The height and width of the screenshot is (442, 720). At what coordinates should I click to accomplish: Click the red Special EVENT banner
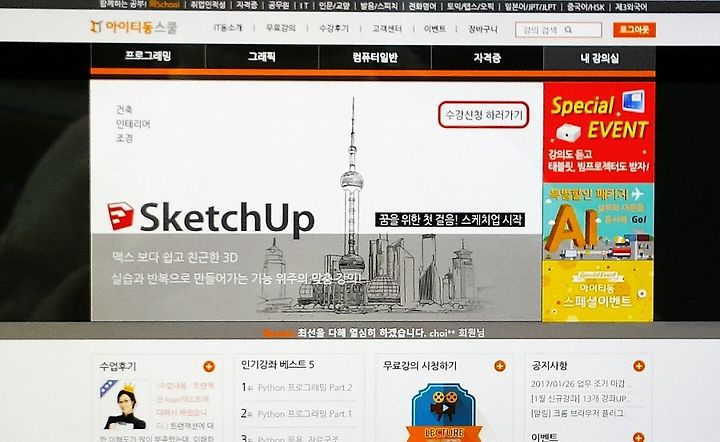[x=599, y=132]
